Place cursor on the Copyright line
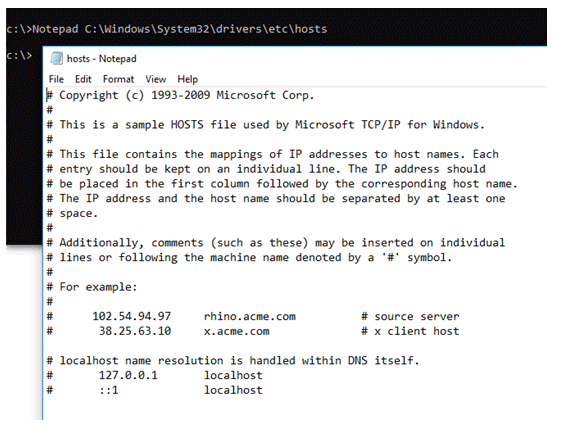Viewport: 582px width, 427px height. click(180, 95)
